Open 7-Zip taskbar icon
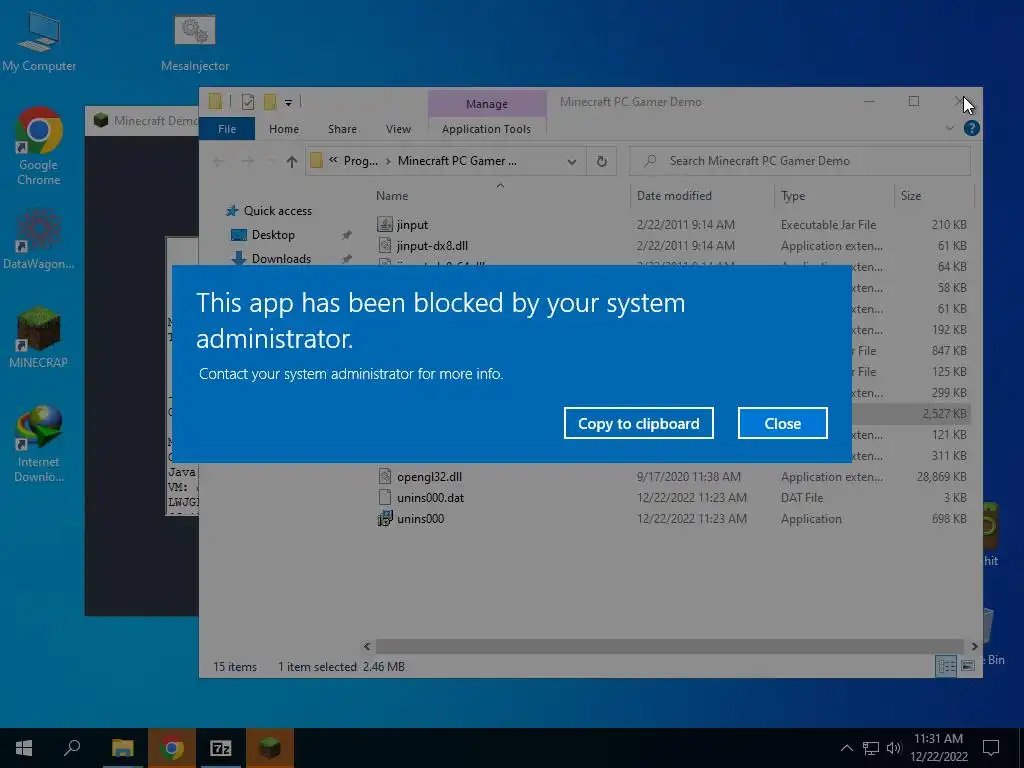The image size is (1024, 768). tap(220, 748)
